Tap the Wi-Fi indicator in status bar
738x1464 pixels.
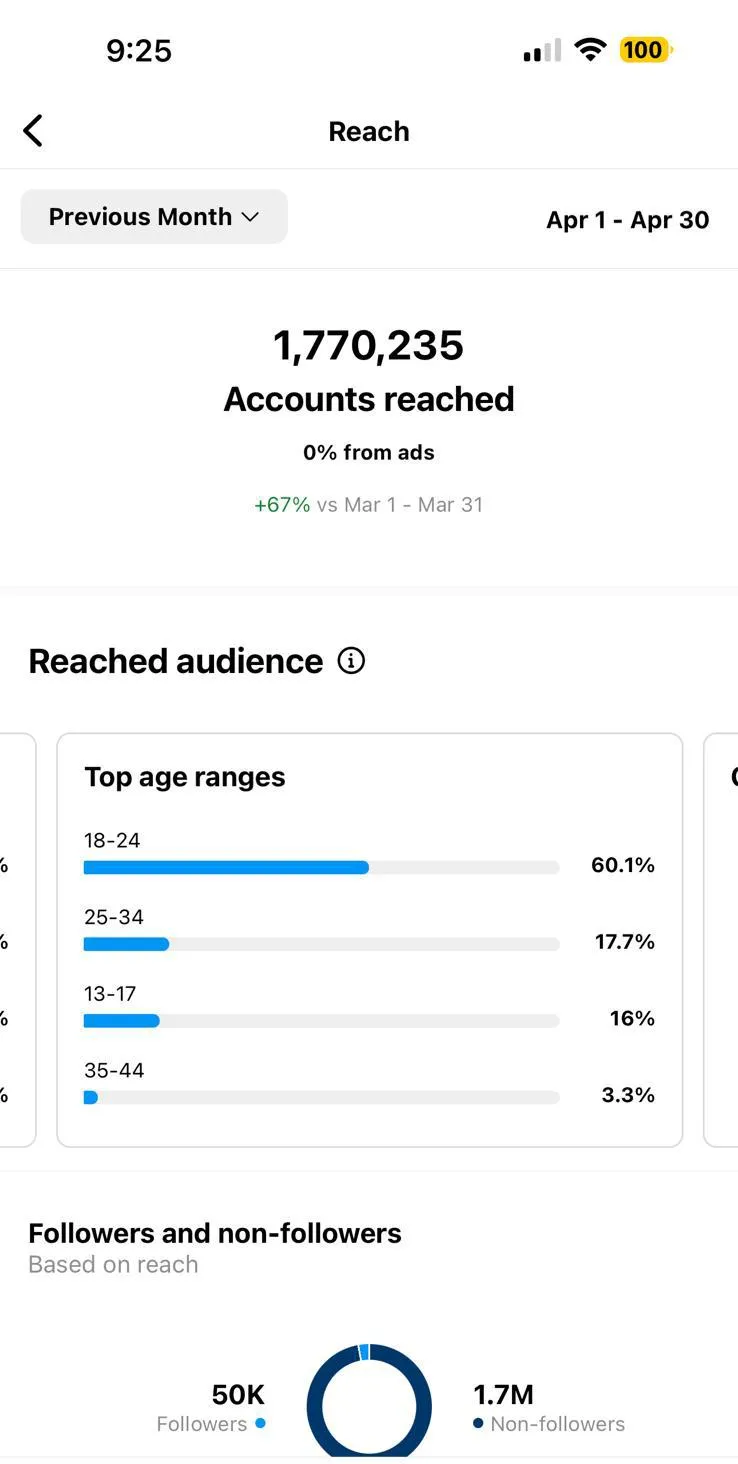[590, 48]
